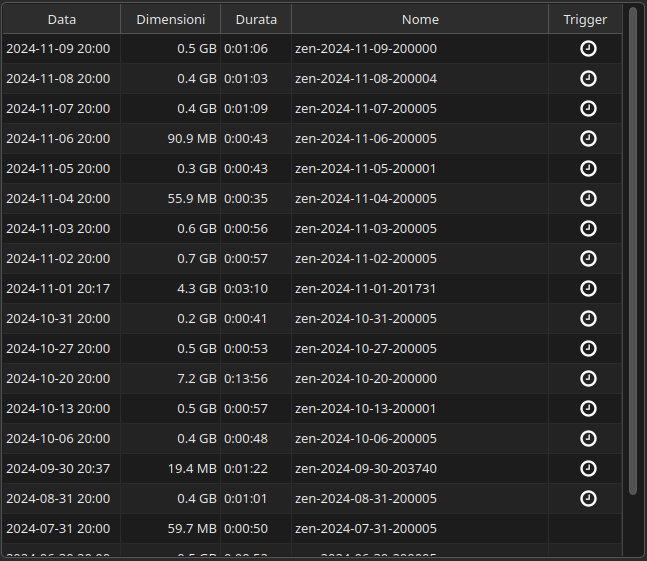Sort archives by the Nome column header
647x561 pixels.
click(420, 19)
